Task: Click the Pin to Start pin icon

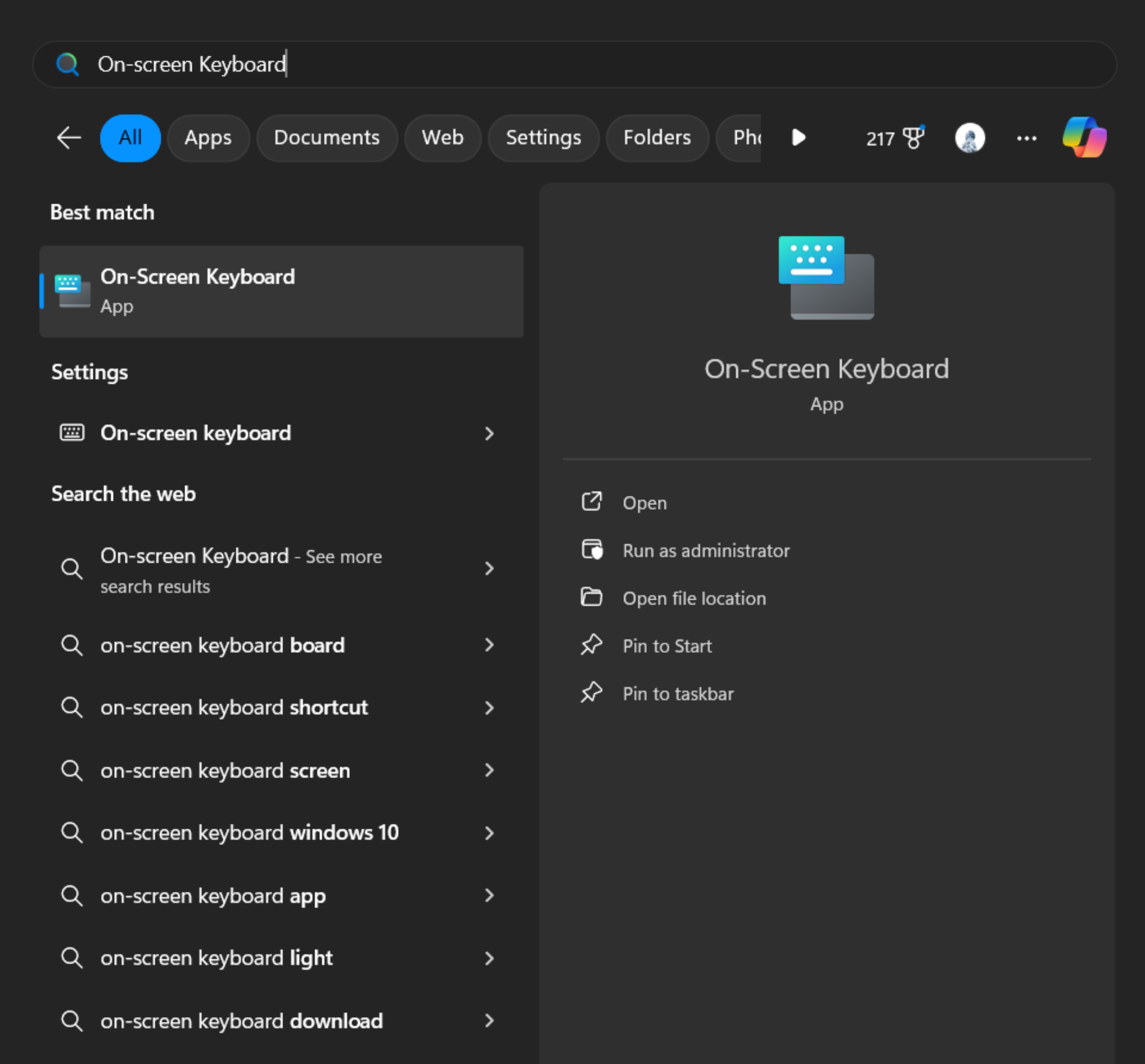Action: pos(591,645)
